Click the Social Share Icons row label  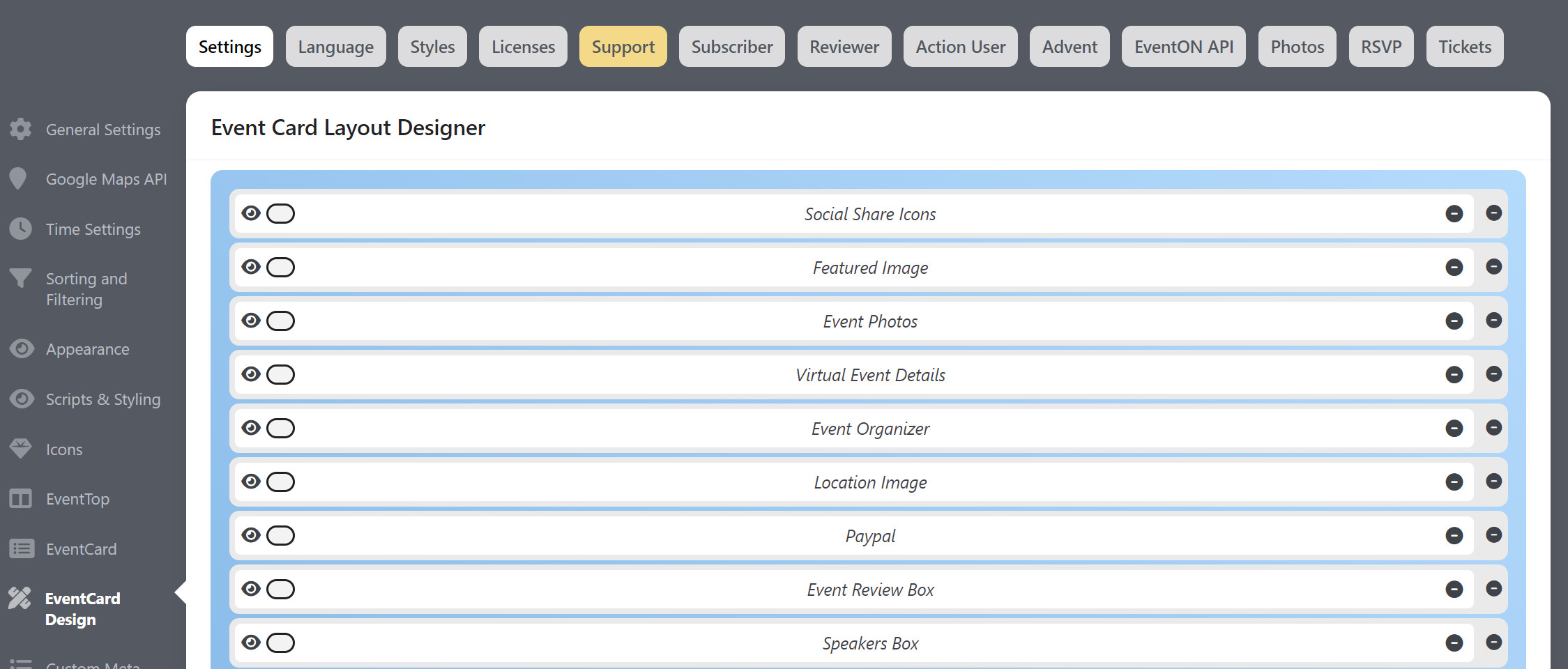point(870,214)
